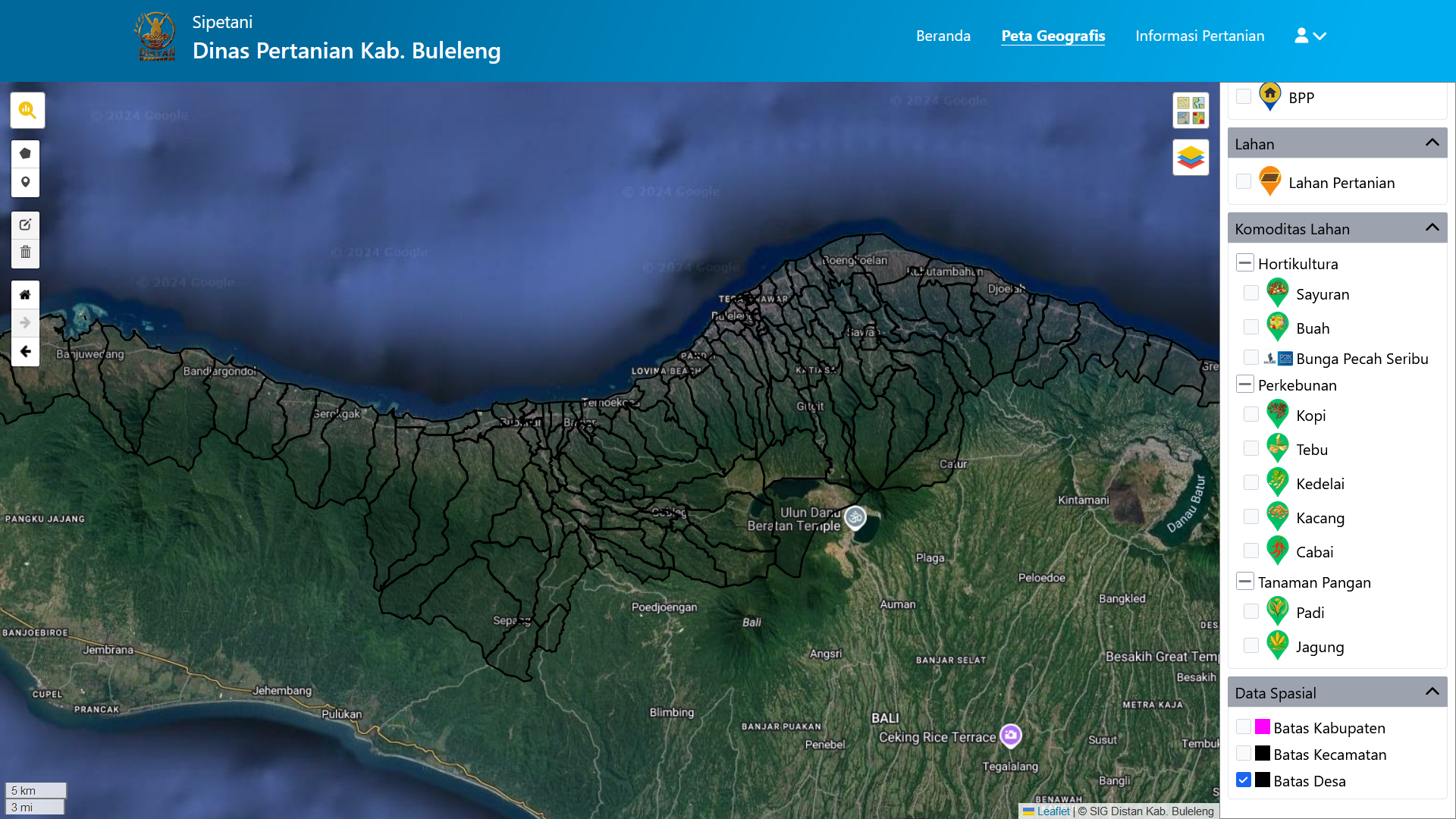Click the home view icon

pos(25,294)
